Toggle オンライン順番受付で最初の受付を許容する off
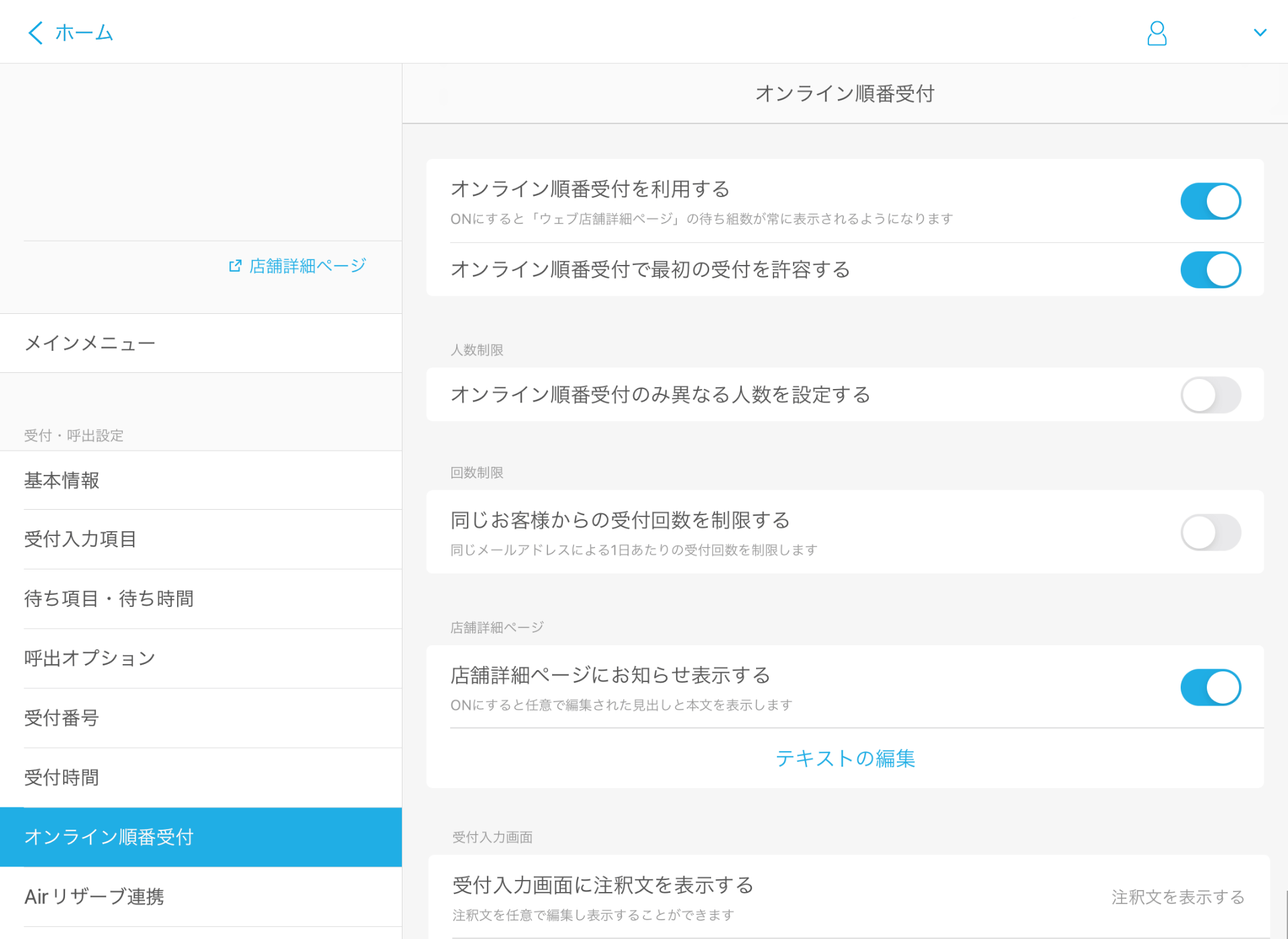 (x=1210, y=270)
